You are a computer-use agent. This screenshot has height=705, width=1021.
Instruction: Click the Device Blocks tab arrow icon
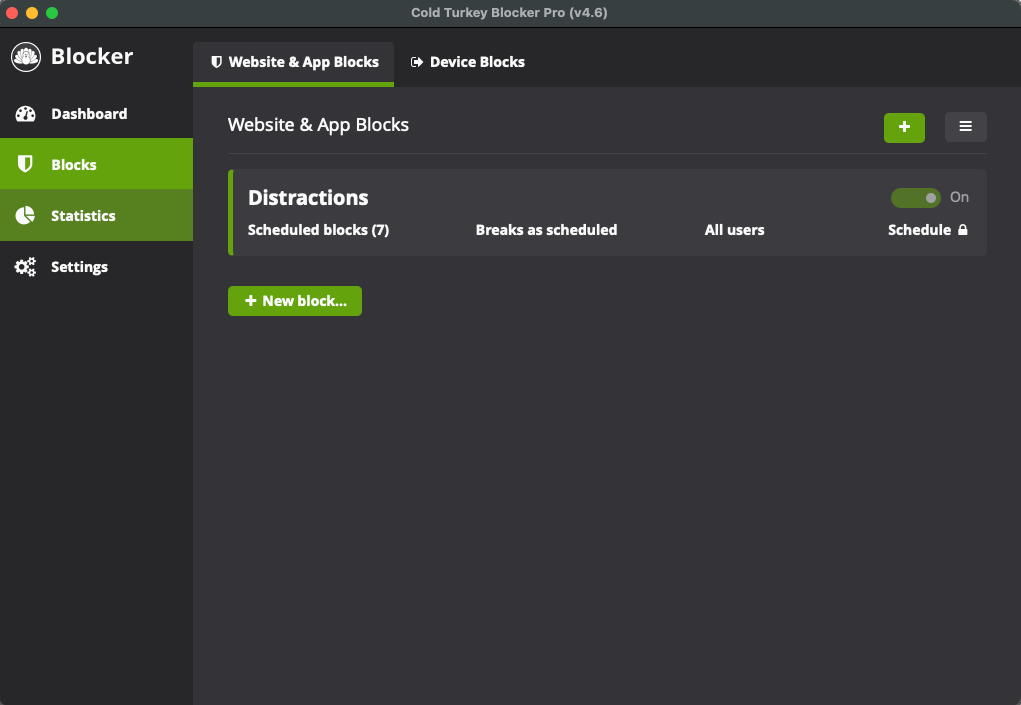point(416,62)
